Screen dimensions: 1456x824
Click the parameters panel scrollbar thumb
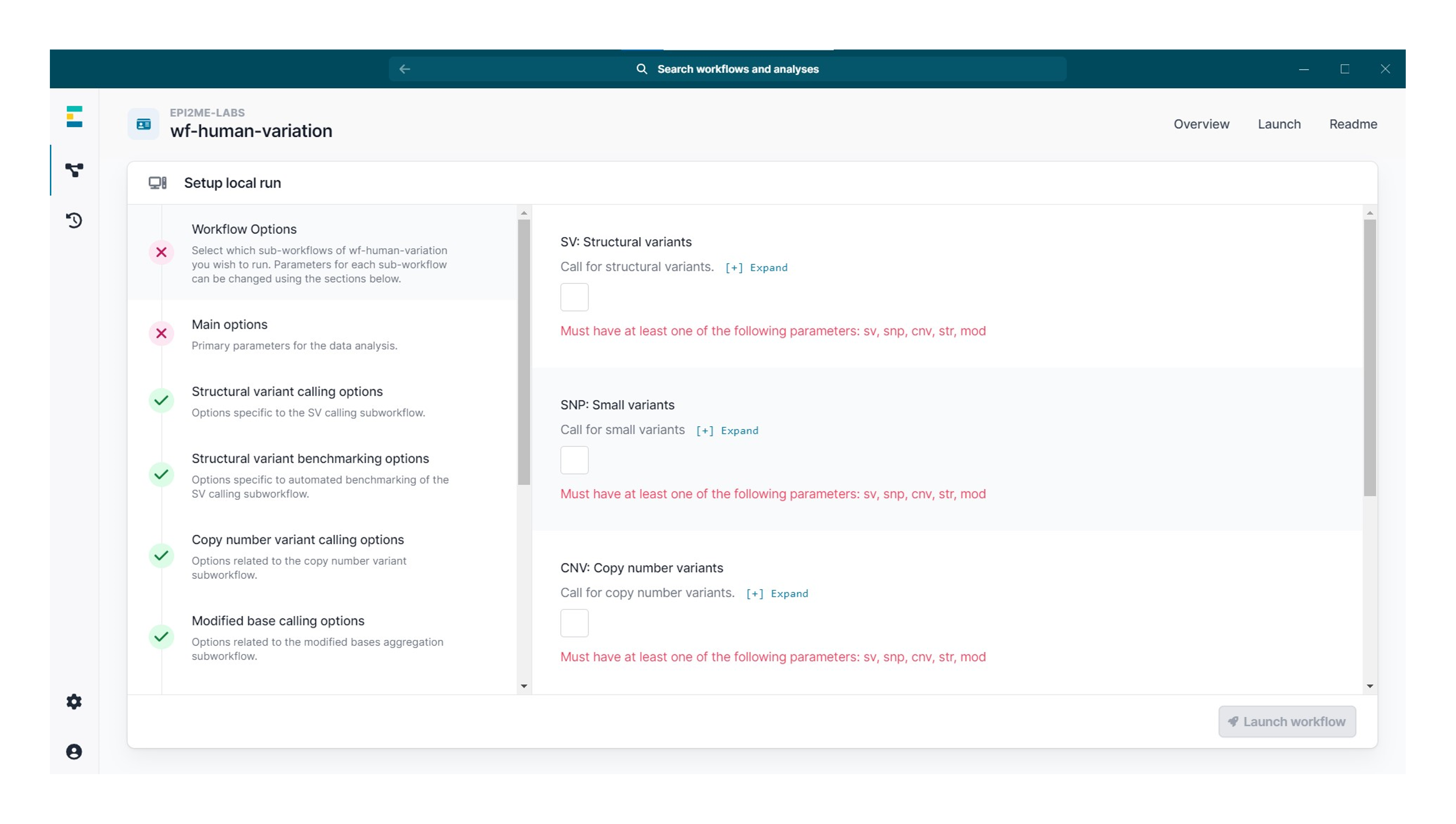(1369, 358)
